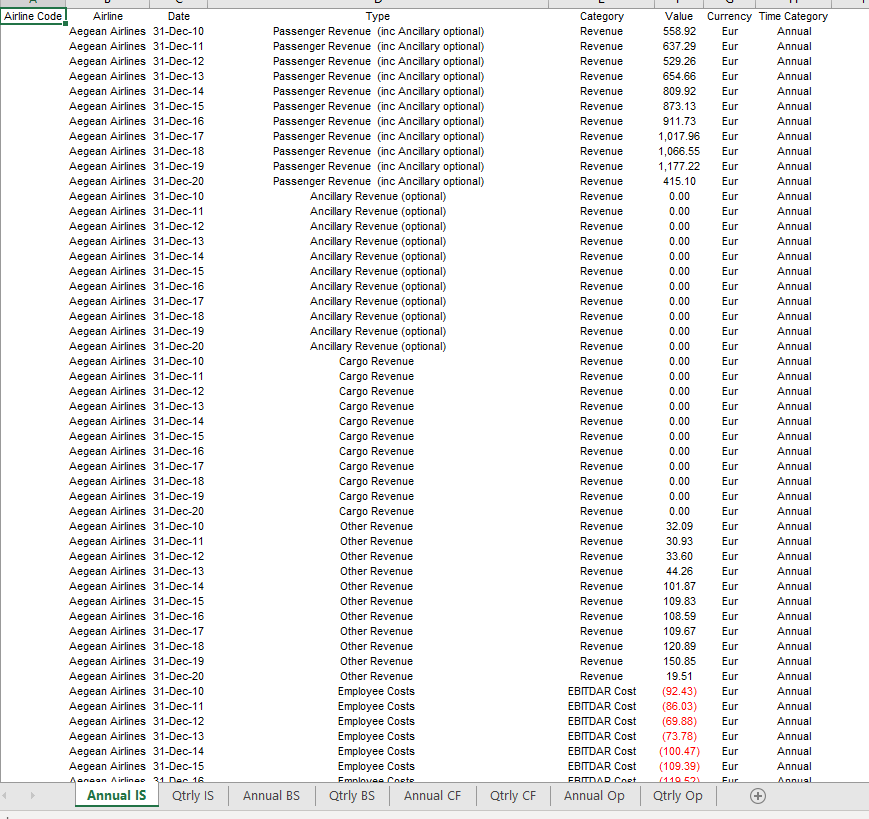Select EBITDAR Cost category for 31-Dec-13 Employee Costs
869x819 pixels.
click(601, 736)
